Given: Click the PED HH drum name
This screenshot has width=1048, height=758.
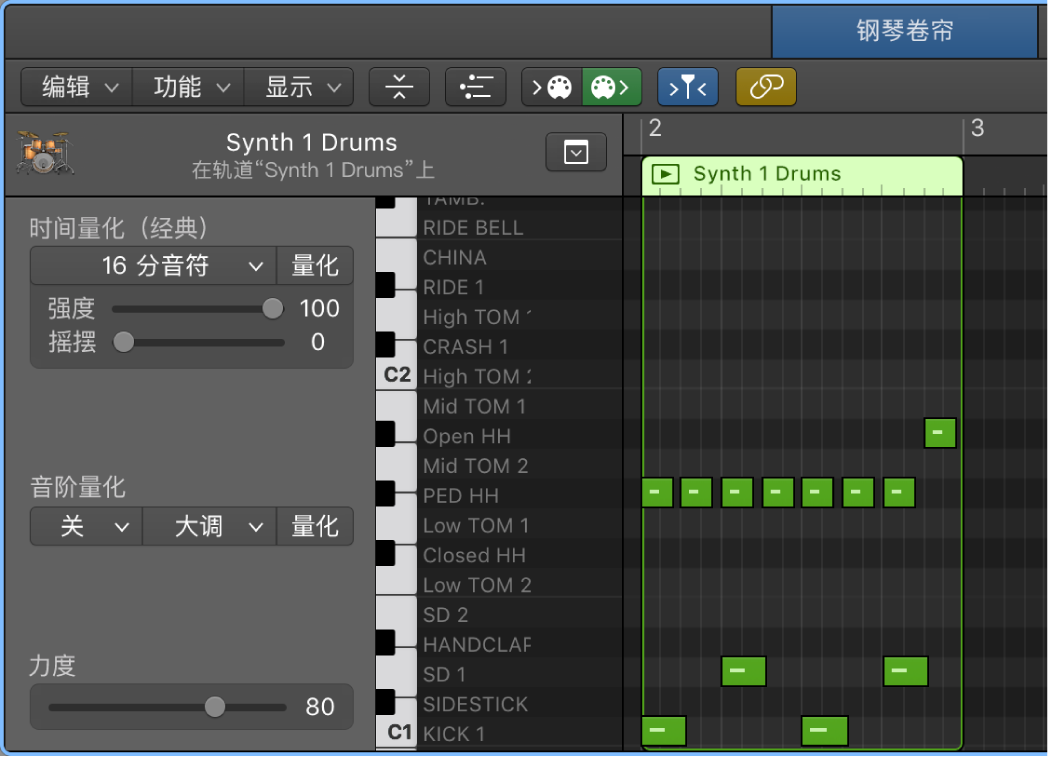Looking at the screenshot, I should click(461, 496).
